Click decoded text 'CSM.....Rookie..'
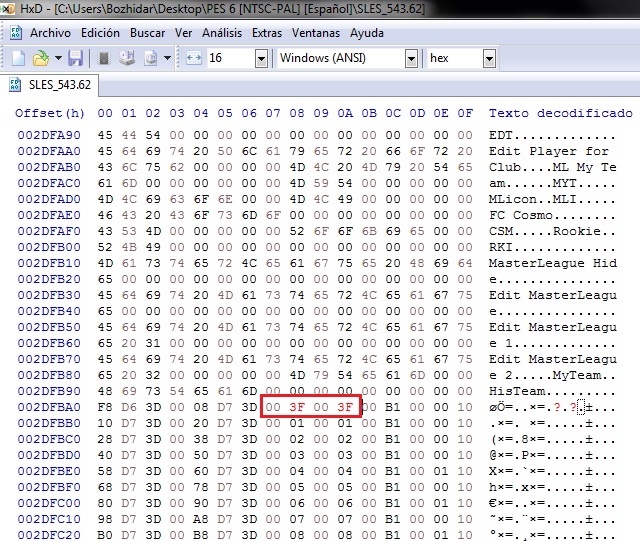This screenshot has height=541, width=640. (553, 231)
